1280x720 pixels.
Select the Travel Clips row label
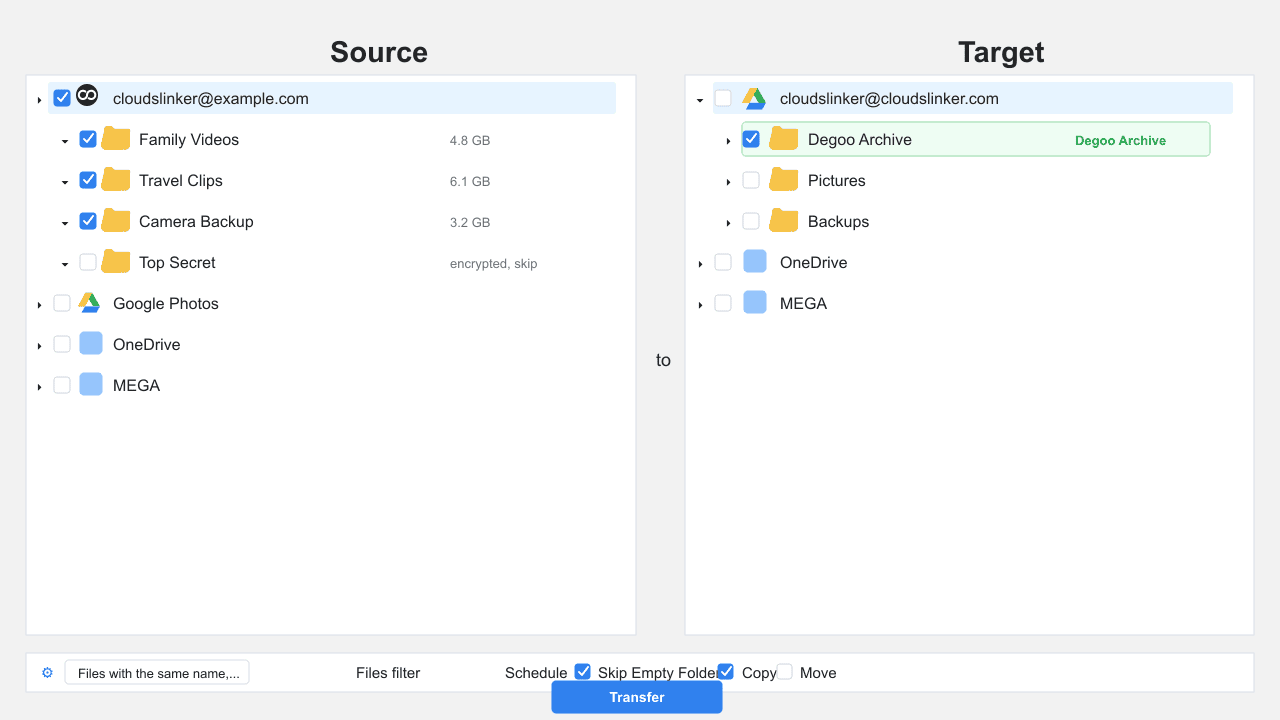pyautogui.click(x=181, y=180)
